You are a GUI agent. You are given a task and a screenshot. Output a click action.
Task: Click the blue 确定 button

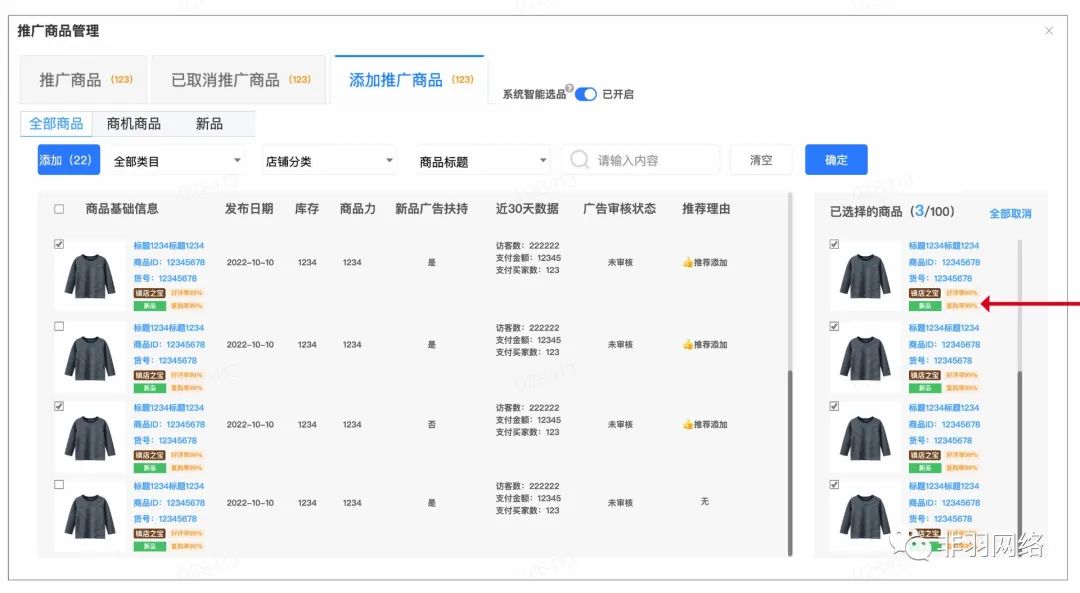tap(836, 160)
